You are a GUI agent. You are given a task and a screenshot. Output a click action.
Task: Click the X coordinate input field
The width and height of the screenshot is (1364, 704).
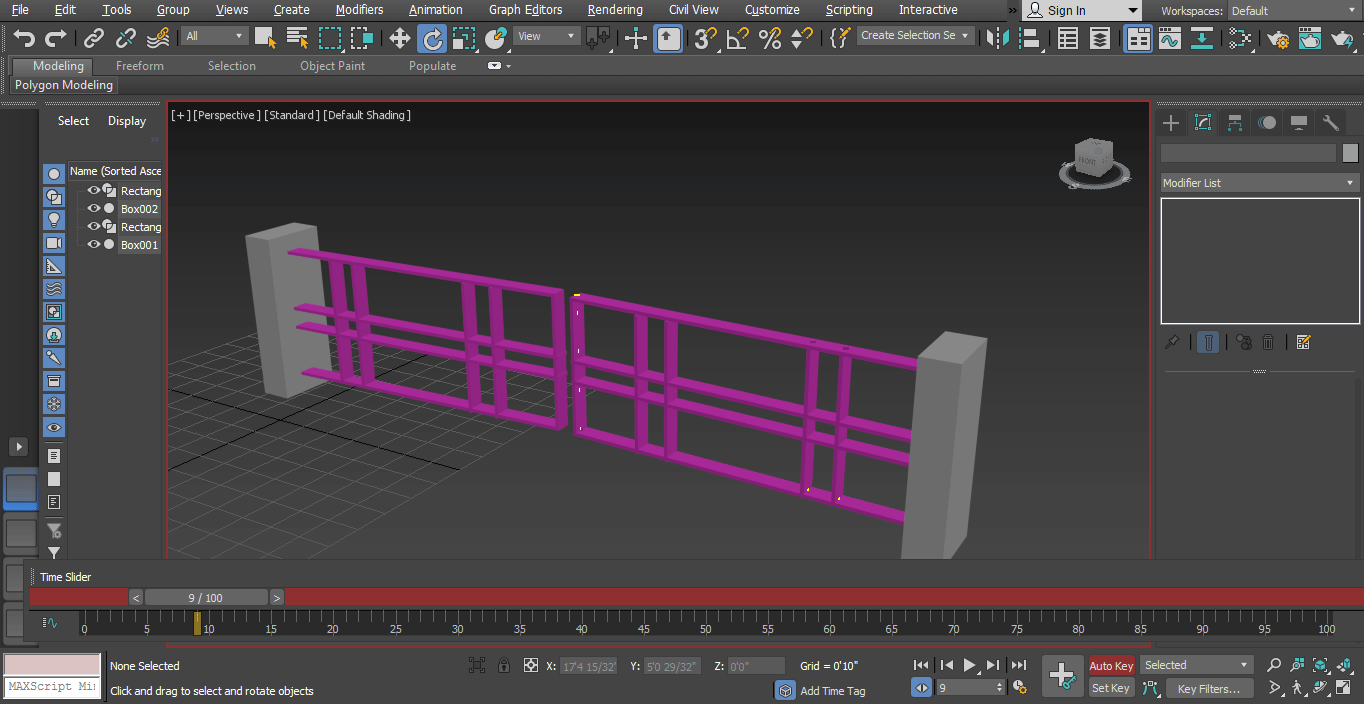(589, 666)
